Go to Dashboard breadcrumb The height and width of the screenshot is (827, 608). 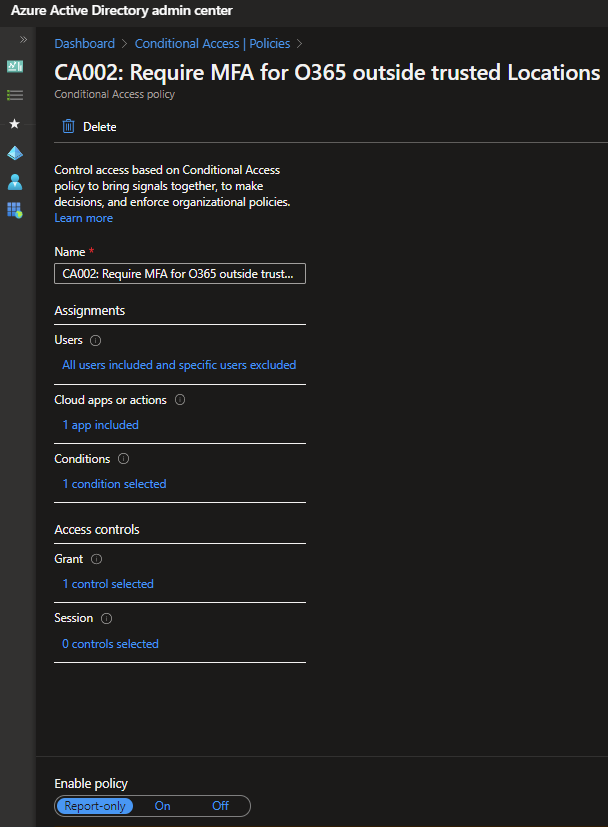(x=85, y=44)
